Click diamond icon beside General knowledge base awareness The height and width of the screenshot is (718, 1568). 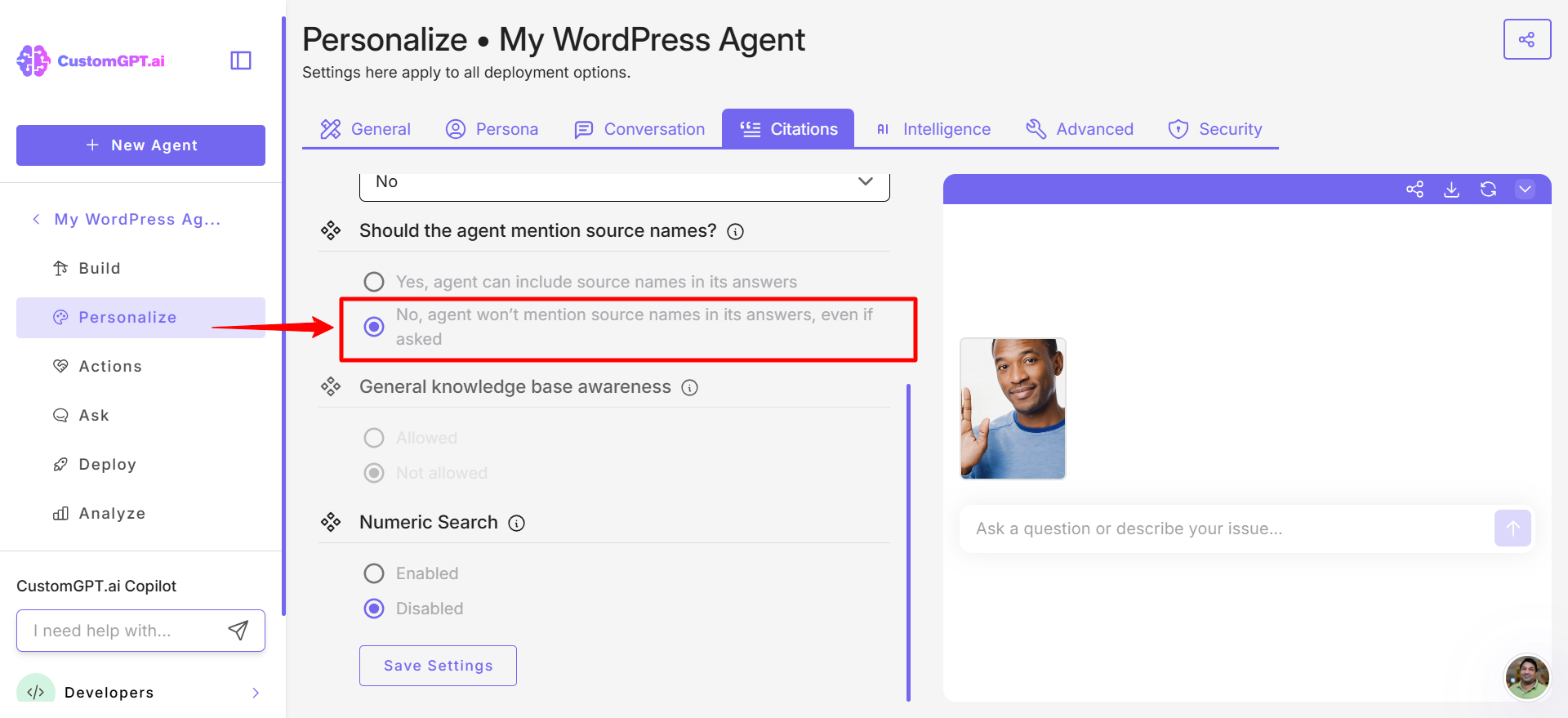click(331, 387)
